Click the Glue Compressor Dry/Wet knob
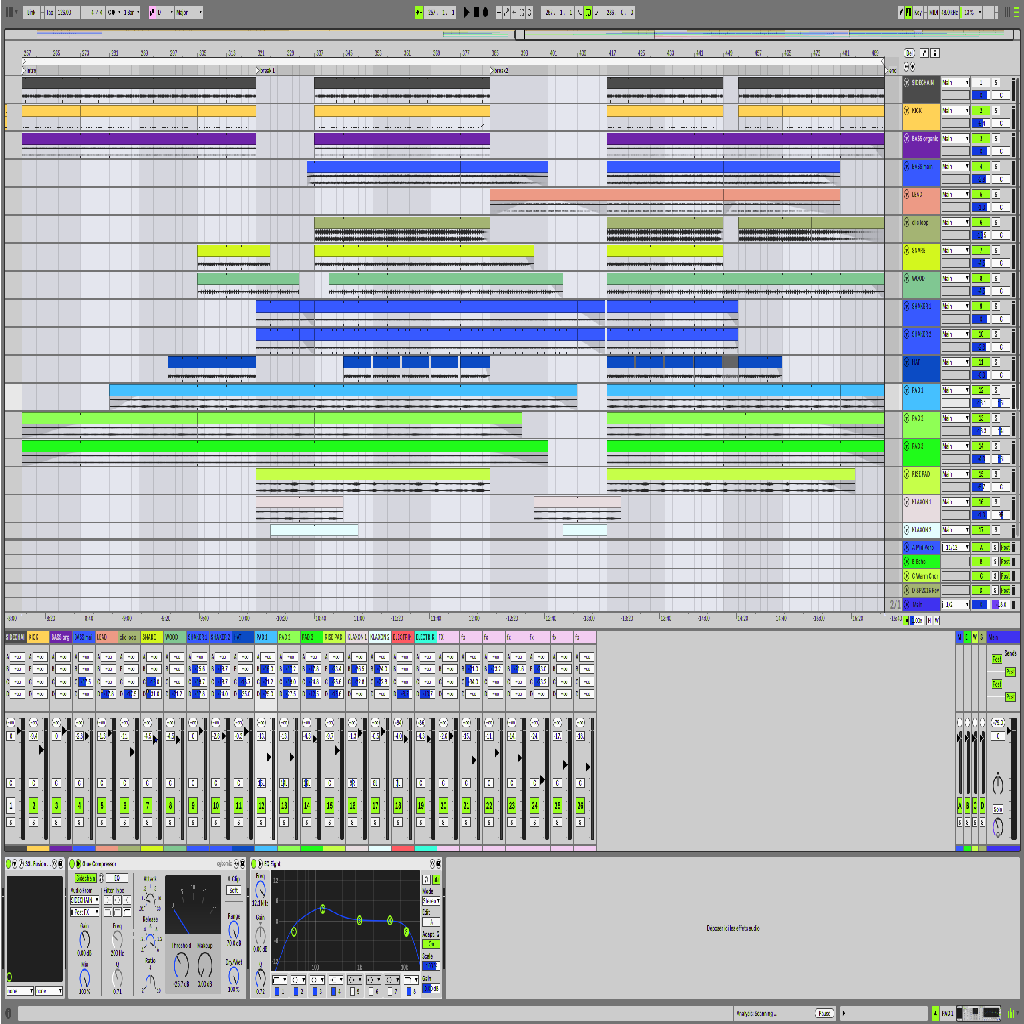 (x=234, y=976)
